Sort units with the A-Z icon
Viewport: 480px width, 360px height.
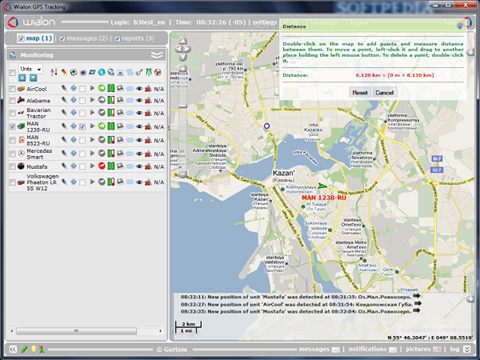pyautogui.click(x=54, y=72)
